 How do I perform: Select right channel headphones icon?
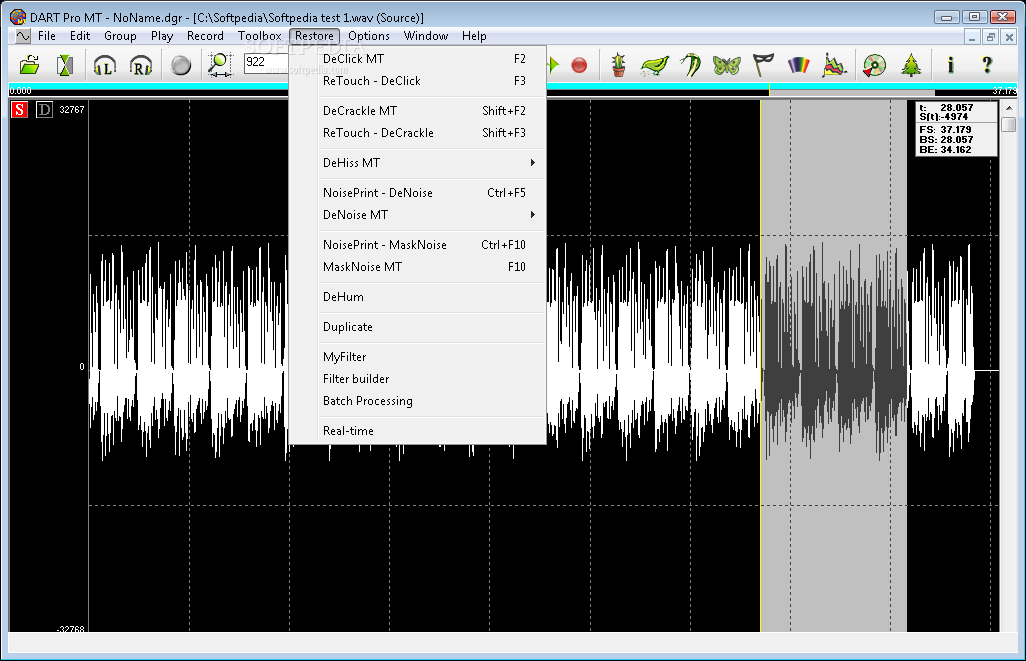coord(141,65)
